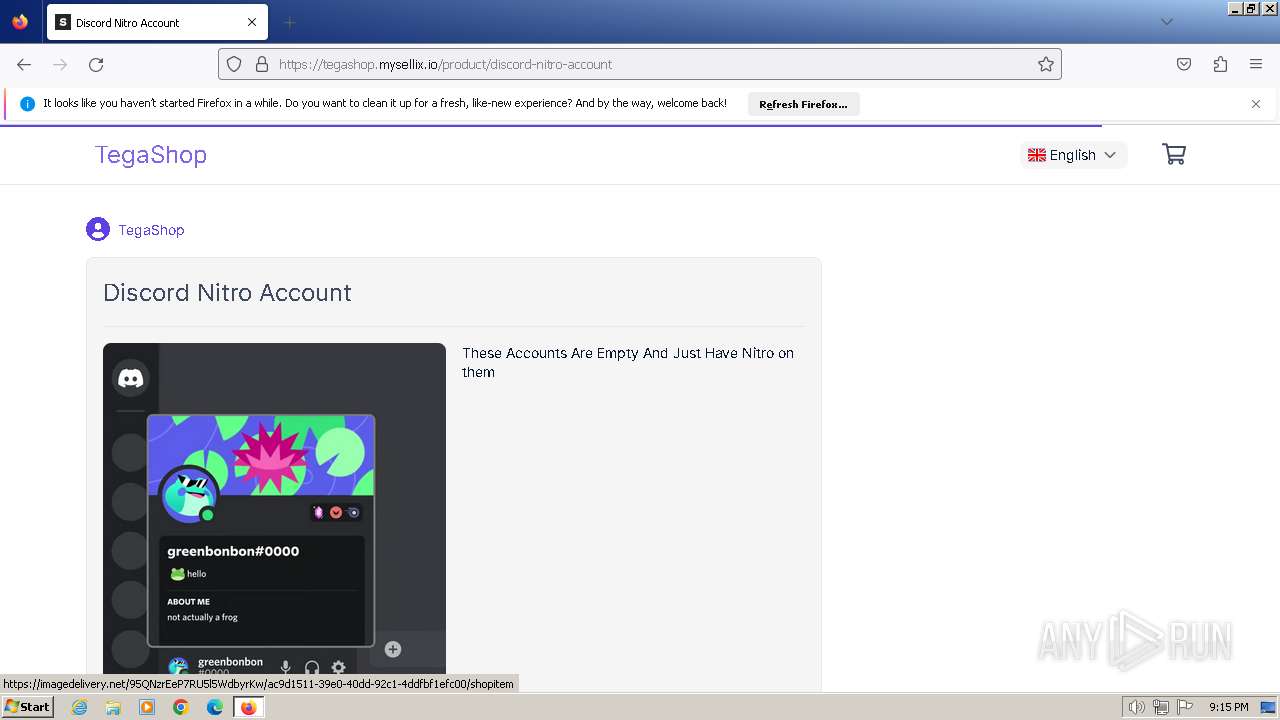Launch Microsoft Edge from the taskbar
The height and width of the screenshot is (720, 1280).
pos(215,707)
